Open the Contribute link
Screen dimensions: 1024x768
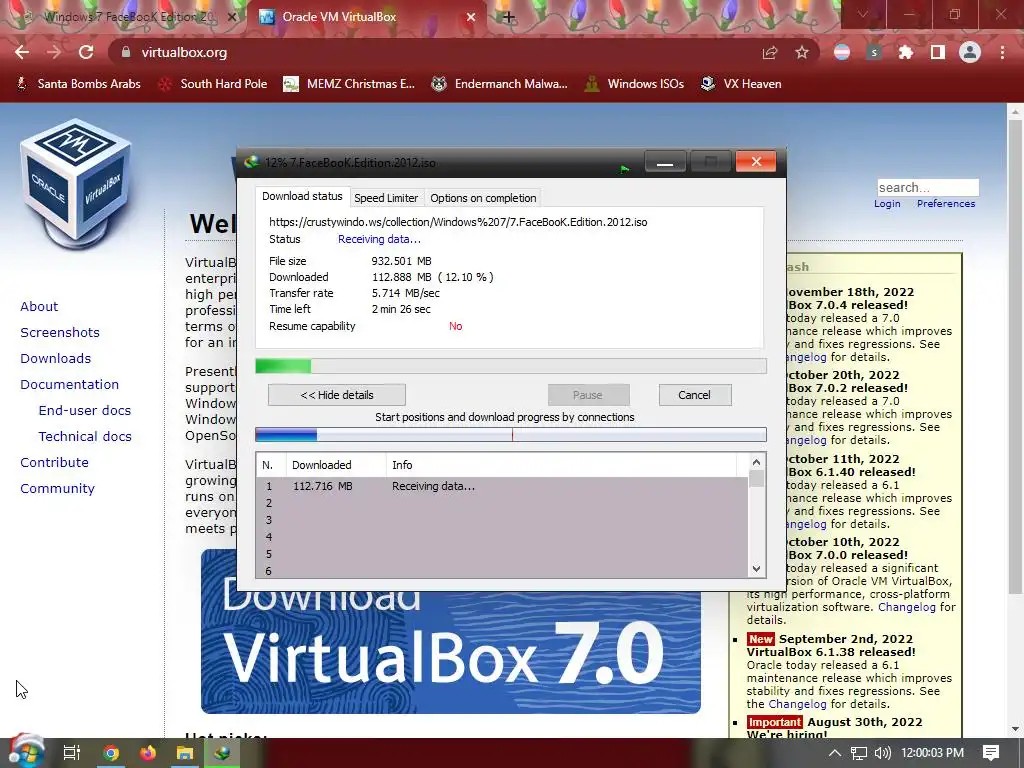[x=54, y=462]
